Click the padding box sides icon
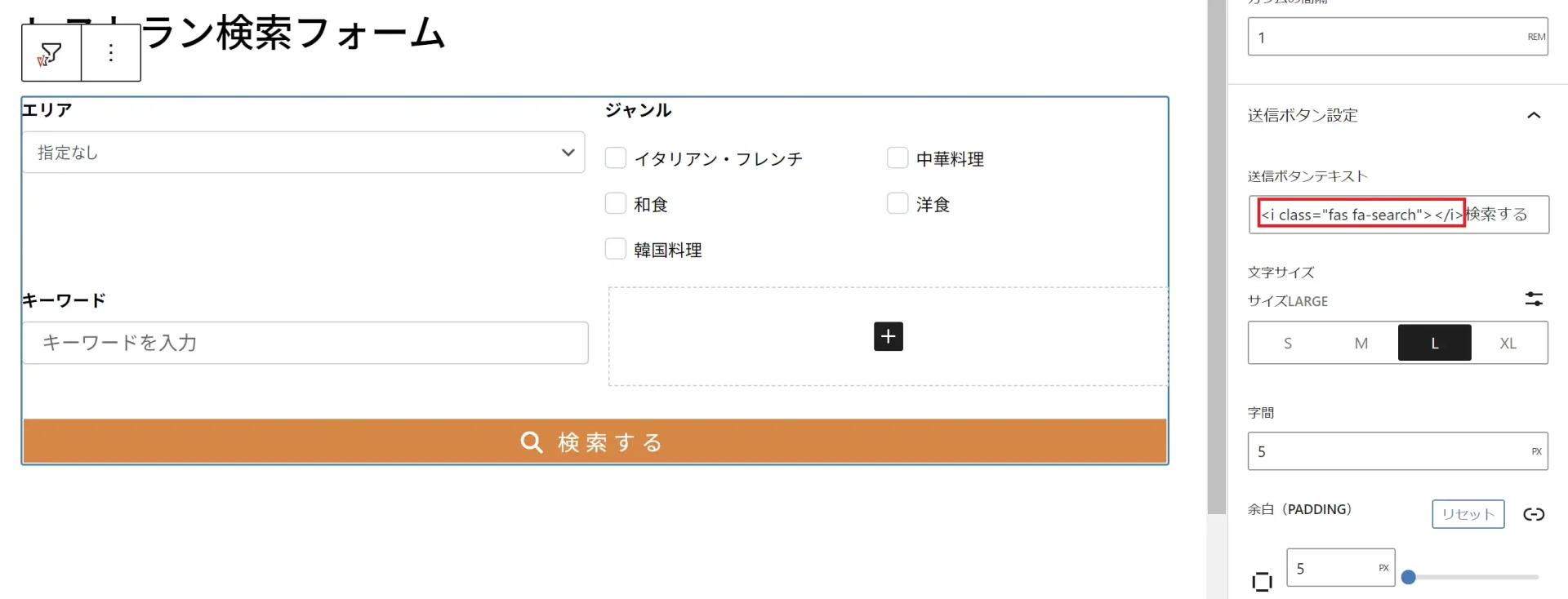Screen dimensions: 1568x599 pos(1262,581)
